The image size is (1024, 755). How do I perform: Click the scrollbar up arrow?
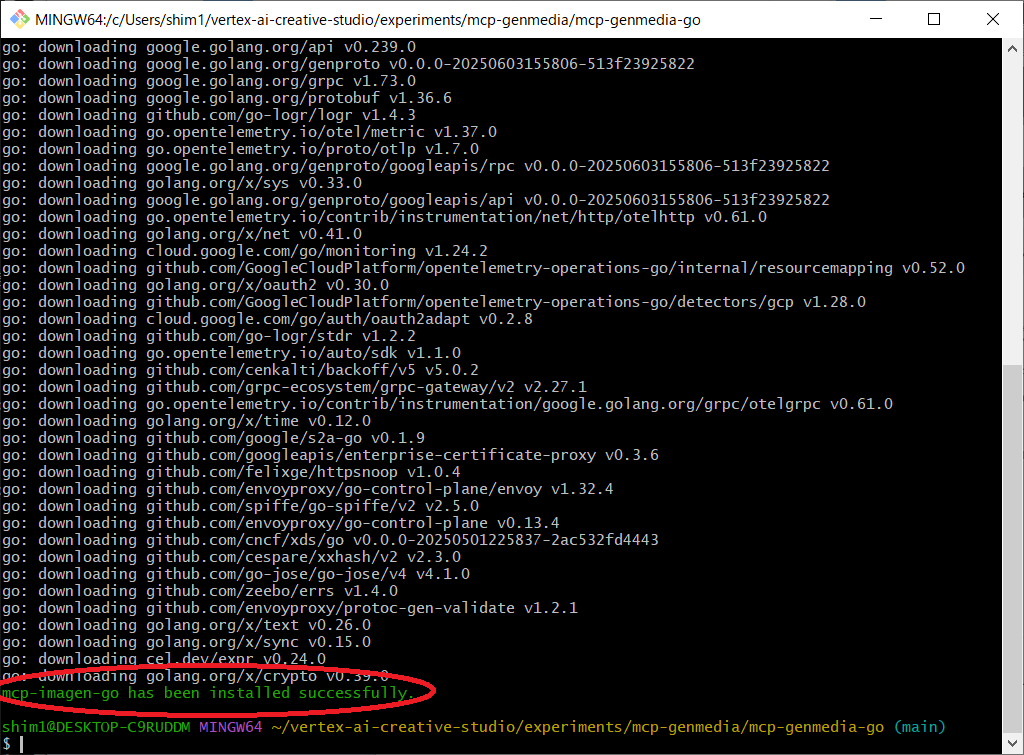tap(1013, 47)
